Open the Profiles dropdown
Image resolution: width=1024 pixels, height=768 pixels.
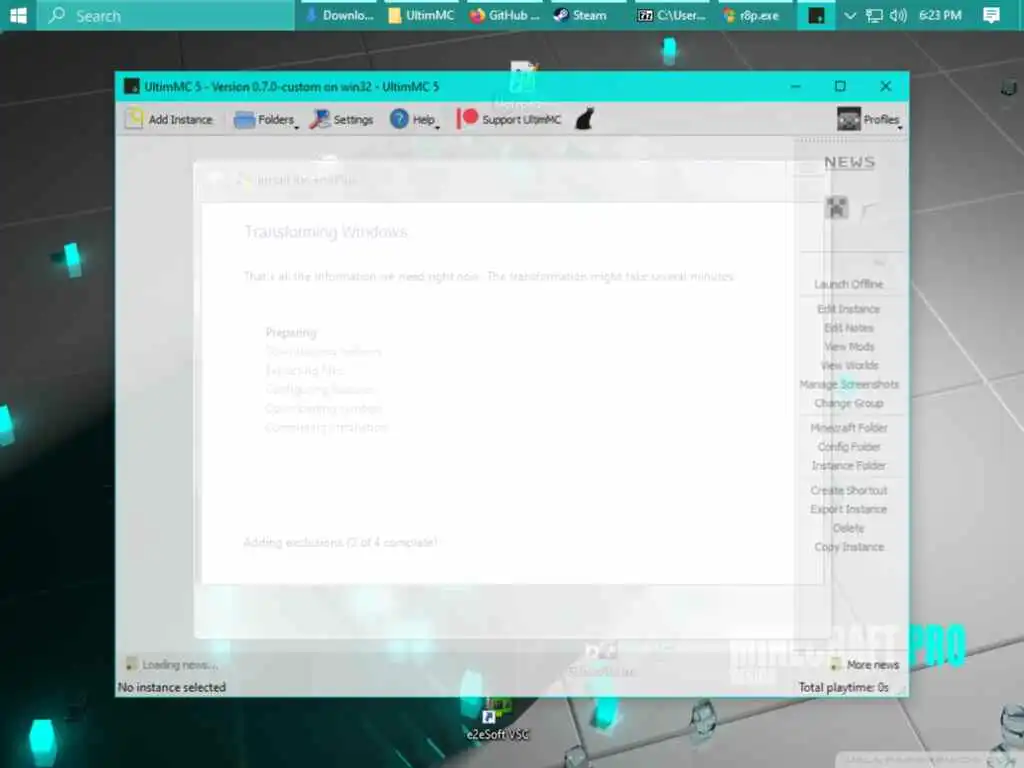[x=869, y=120]
